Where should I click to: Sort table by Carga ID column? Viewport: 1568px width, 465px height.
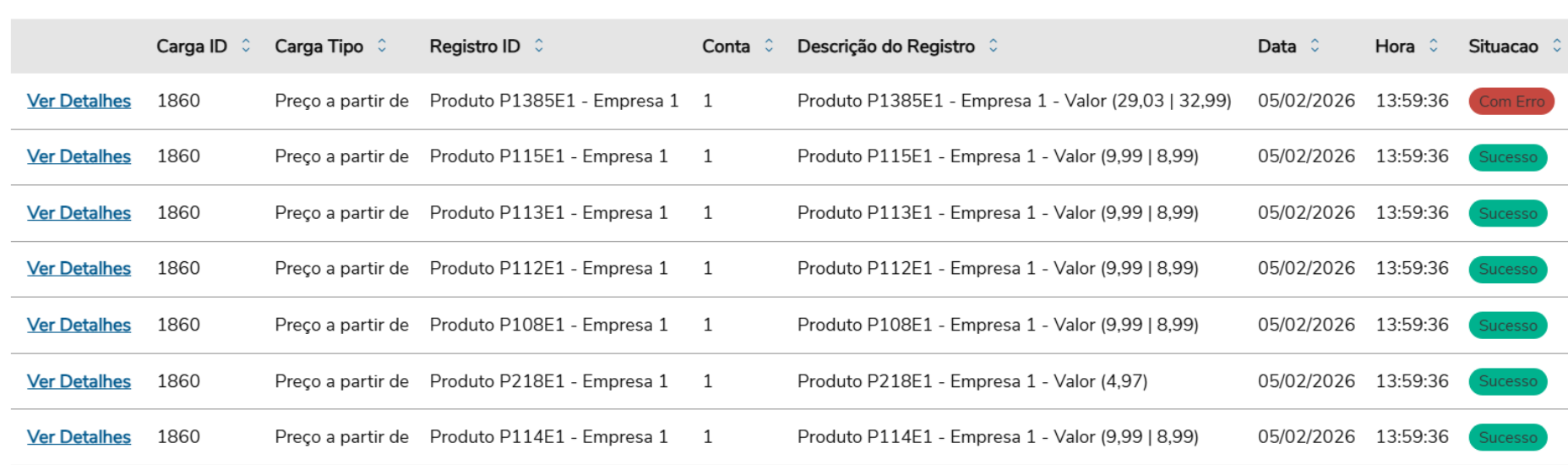point(246,46)
